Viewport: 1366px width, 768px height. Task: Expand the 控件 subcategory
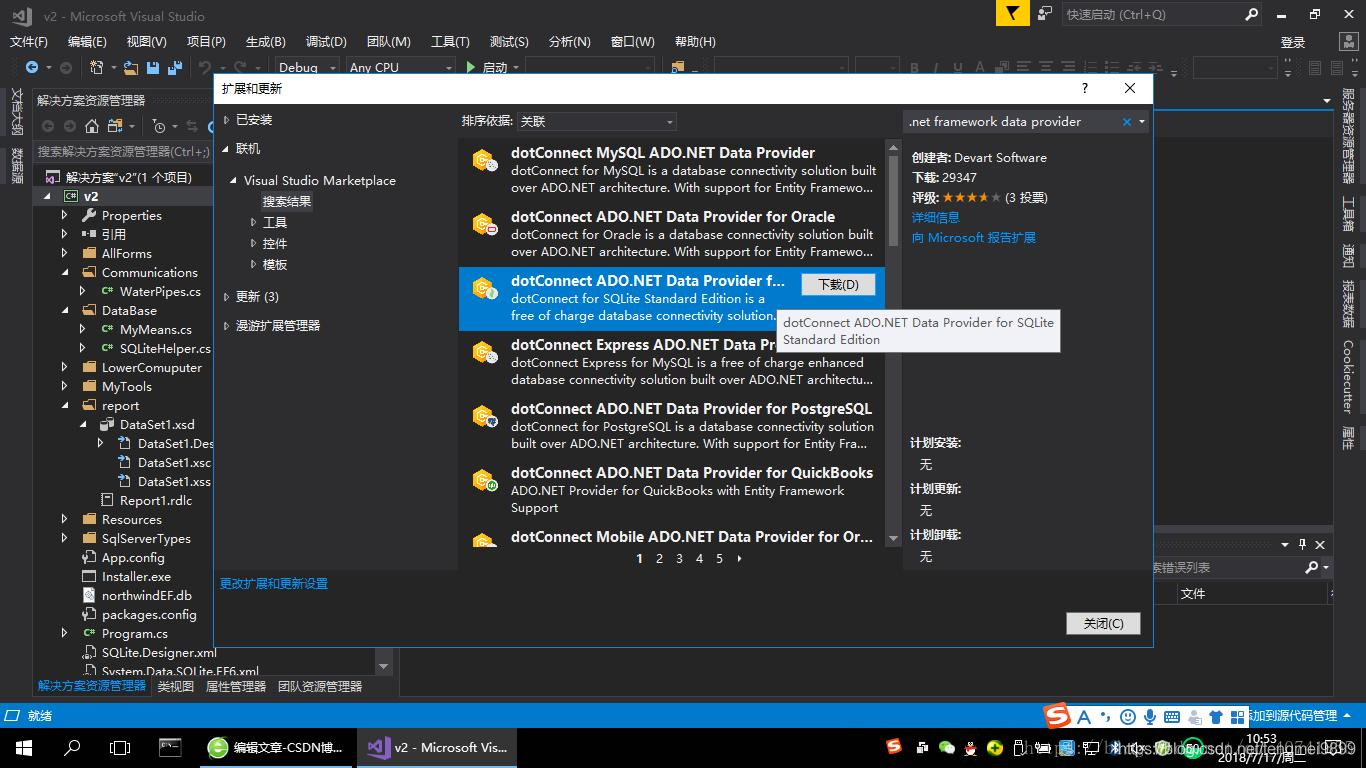pyautogui.click(x=254, y=243)
